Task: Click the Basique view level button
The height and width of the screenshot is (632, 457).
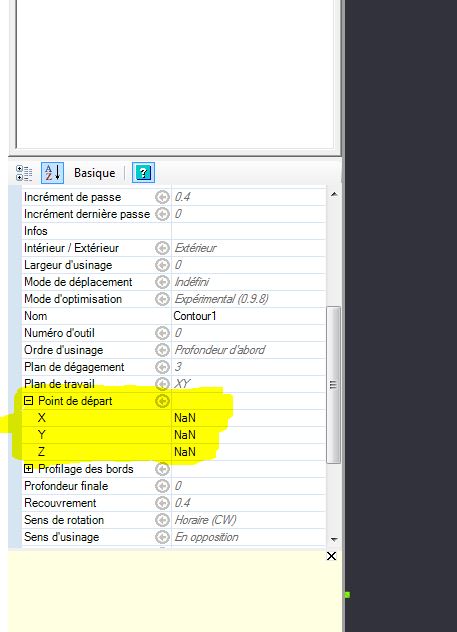Action: point(95,173)
